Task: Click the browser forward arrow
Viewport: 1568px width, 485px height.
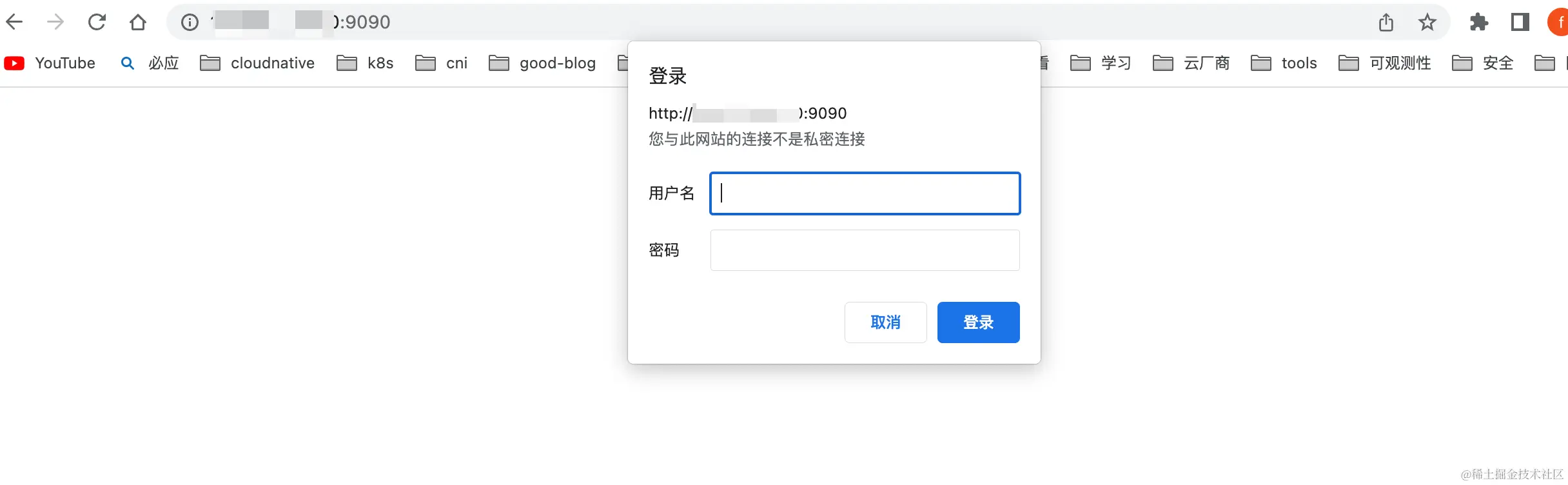Action: (55, 22)
